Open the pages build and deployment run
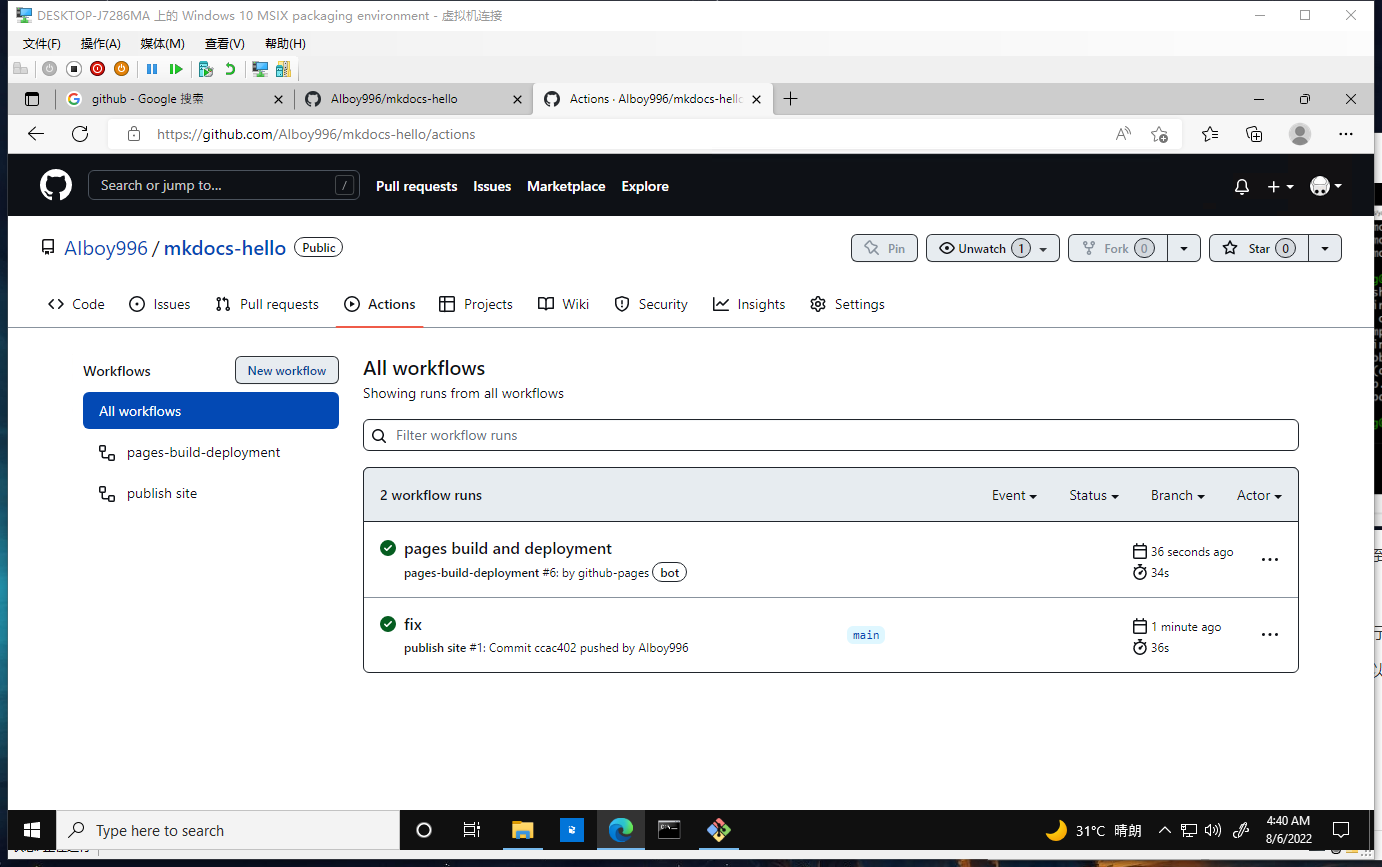1382x867 pixels. pyautogui.click(x=507, y=549)
